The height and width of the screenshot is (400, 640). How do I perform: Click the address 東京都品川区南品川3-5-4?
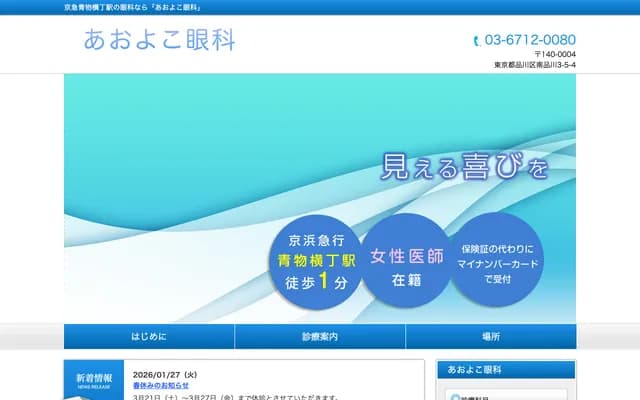pos(534,65)
